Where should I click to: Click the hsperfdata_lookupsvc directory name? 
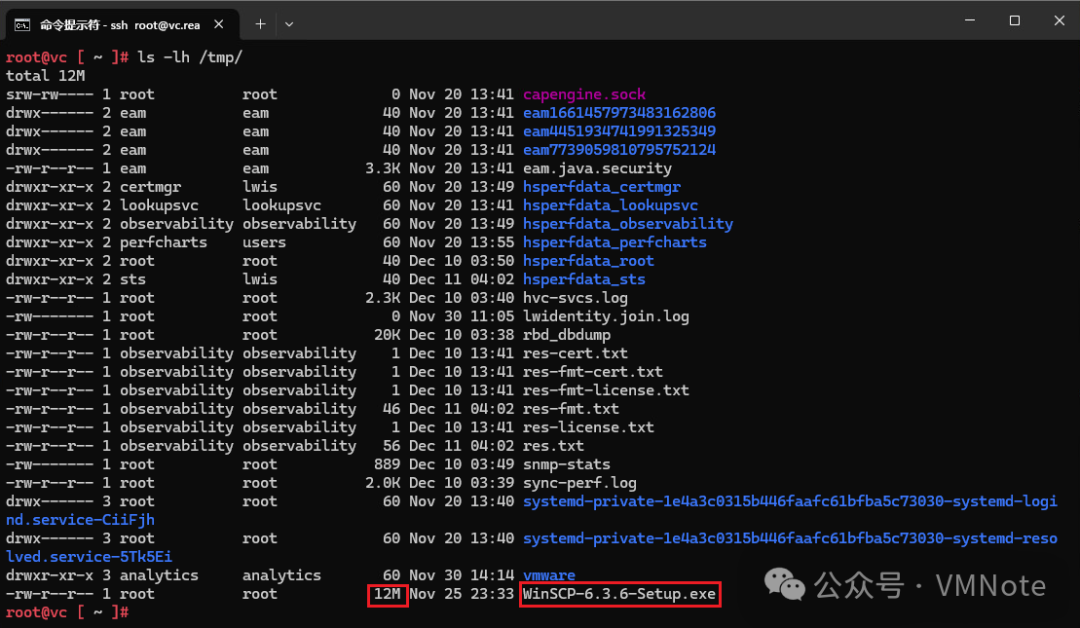click(610, 206)
